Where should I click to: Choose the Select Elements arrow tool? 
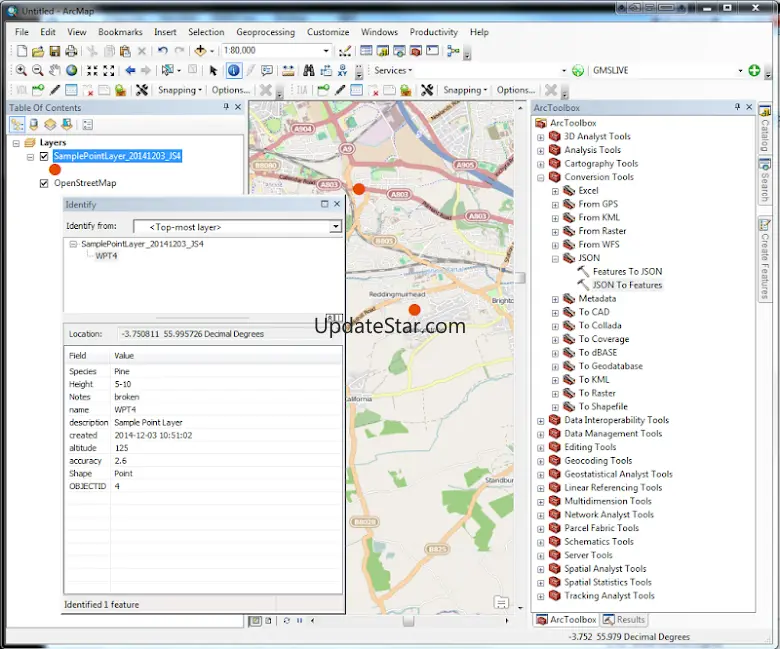coord(213,71)
